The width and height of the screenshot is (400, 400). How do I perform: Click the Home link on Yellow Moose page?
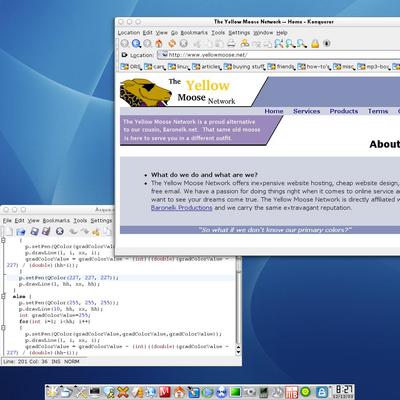(x=274, y=111)
